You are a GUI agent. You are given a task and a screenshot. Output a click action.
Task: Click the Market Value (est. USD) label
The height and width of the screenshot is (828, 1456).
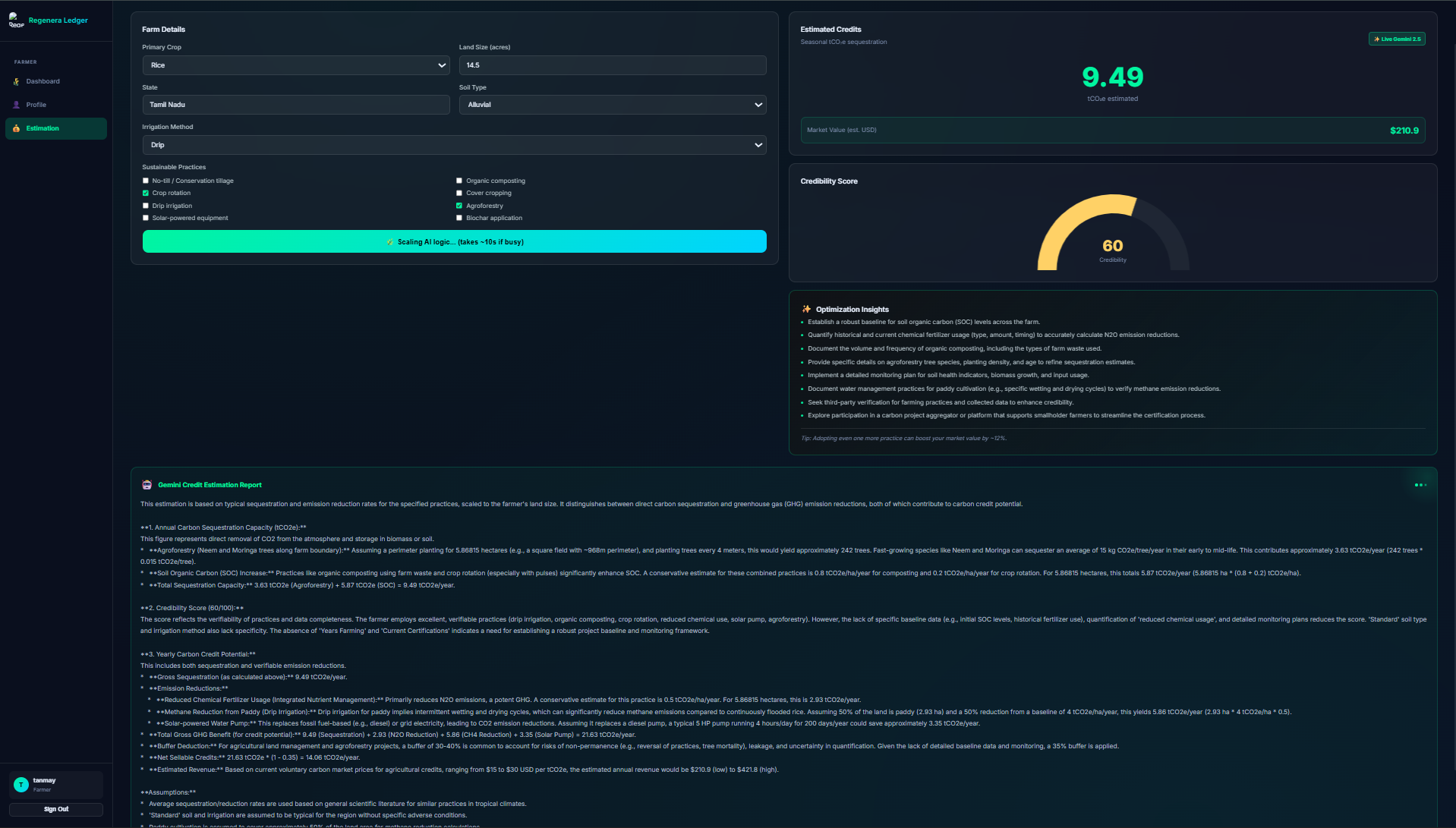click(x=842, y=130)
